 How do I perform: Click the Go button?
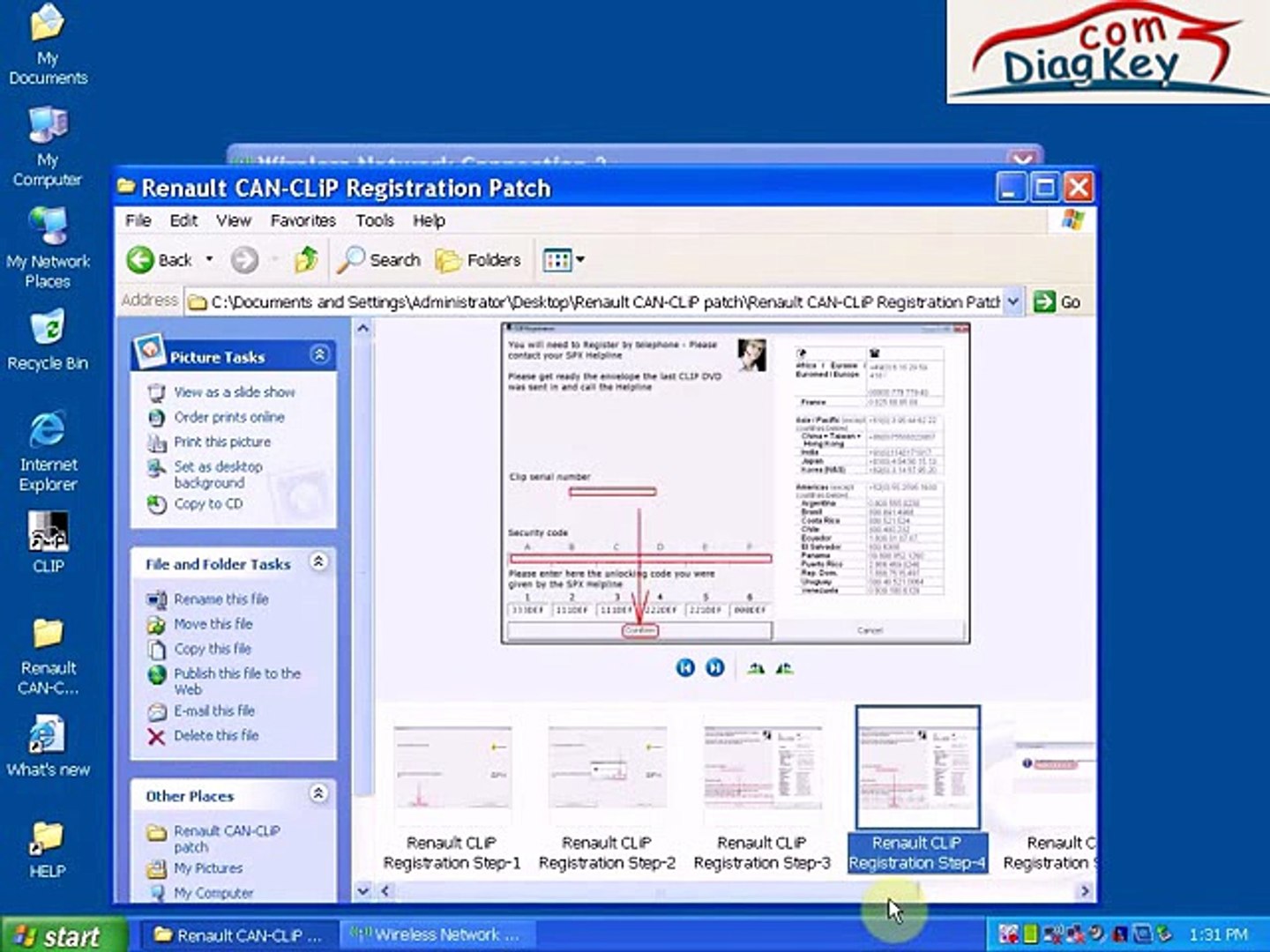(1057, 301)
